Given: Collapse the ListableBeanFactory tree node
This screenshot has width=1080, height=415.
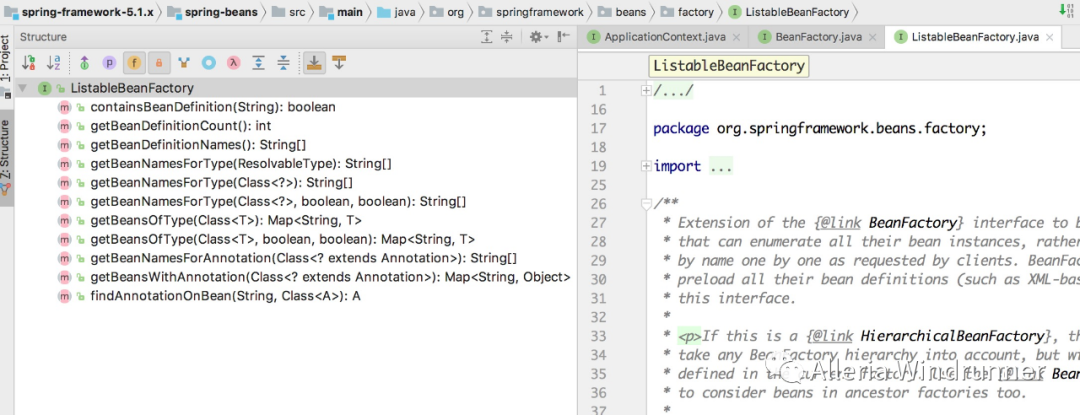Looking at the screenshot, I should [x=22, y=89].
